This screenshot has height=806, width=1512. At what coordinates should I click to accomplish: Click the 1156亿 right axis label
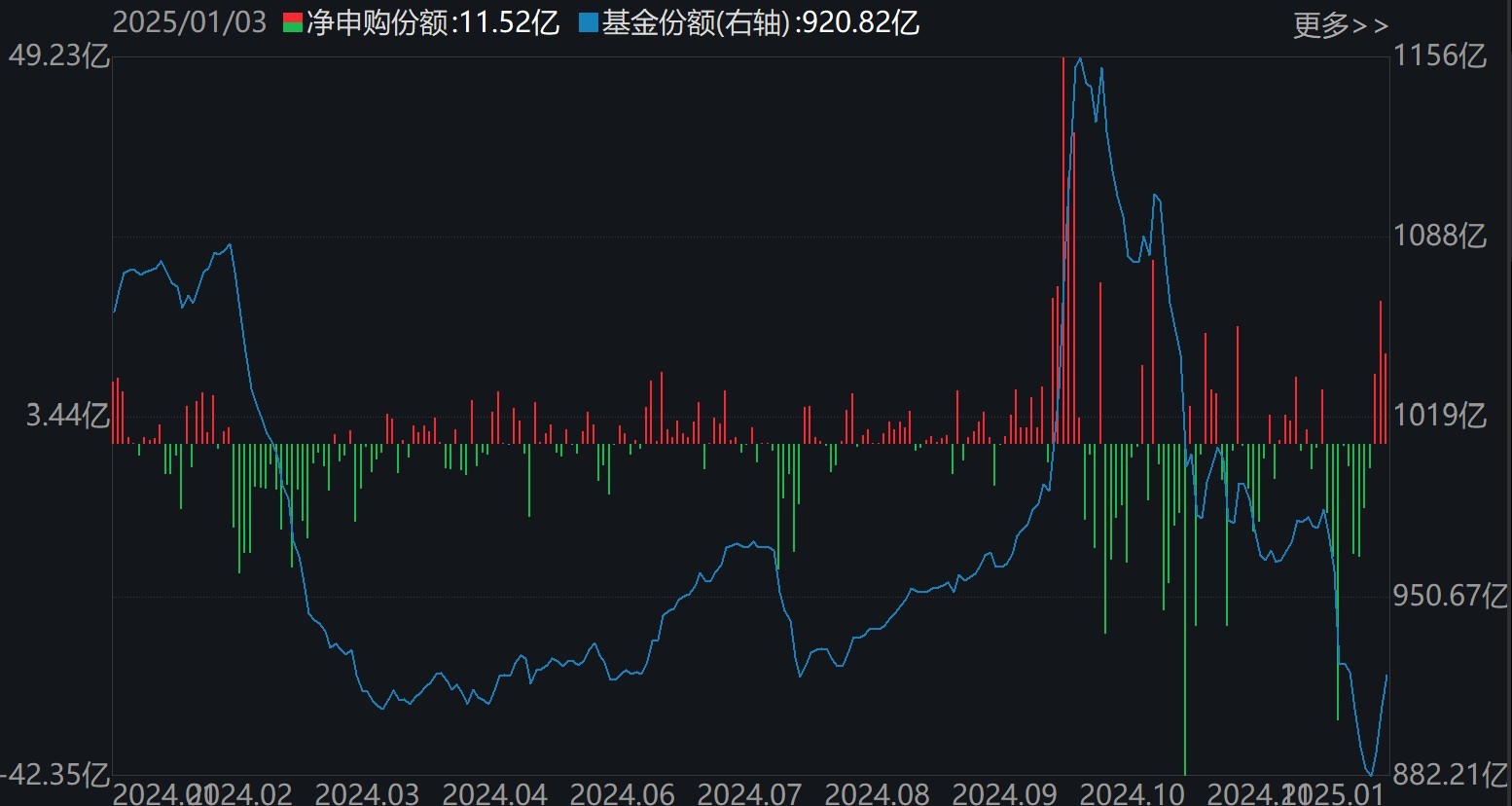pos(1440,55)
